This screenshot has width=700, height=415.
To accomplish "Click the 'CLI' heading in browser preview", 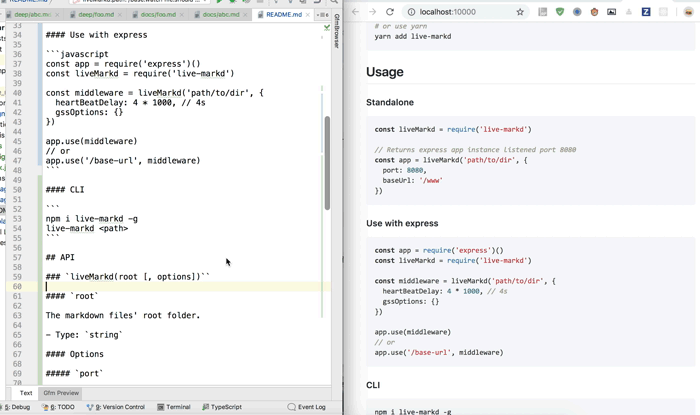I will [373, 385].
